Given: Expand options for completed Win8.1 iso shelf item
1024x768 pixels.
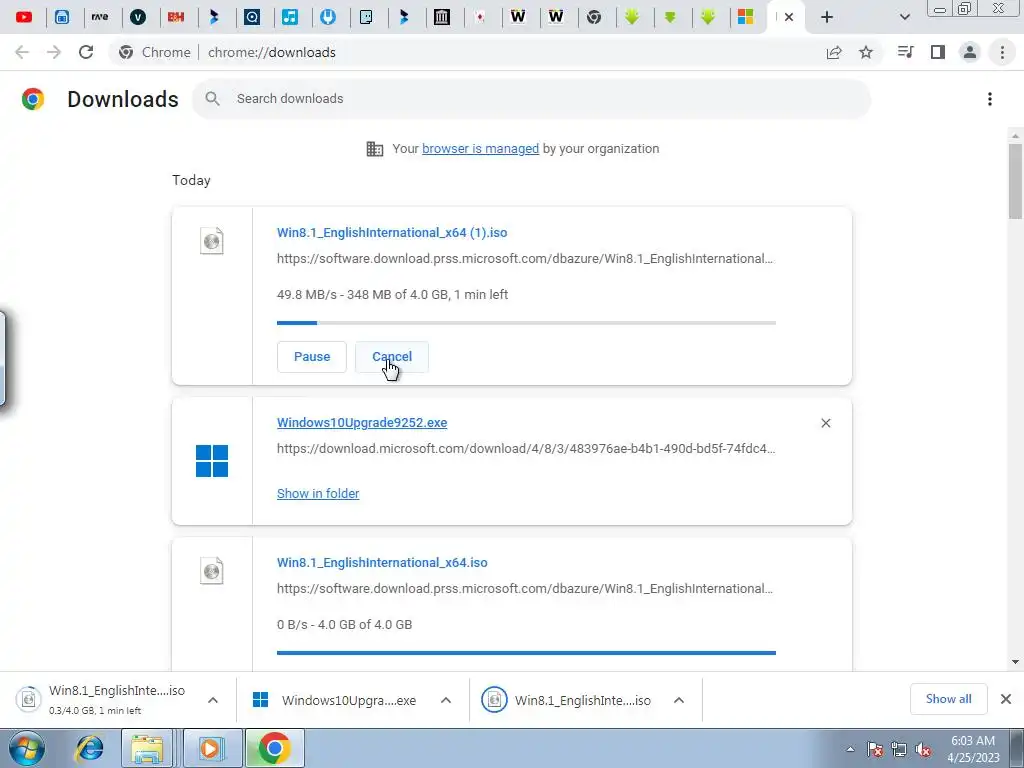Looking at the screenshot, I should tap(679, 700).
